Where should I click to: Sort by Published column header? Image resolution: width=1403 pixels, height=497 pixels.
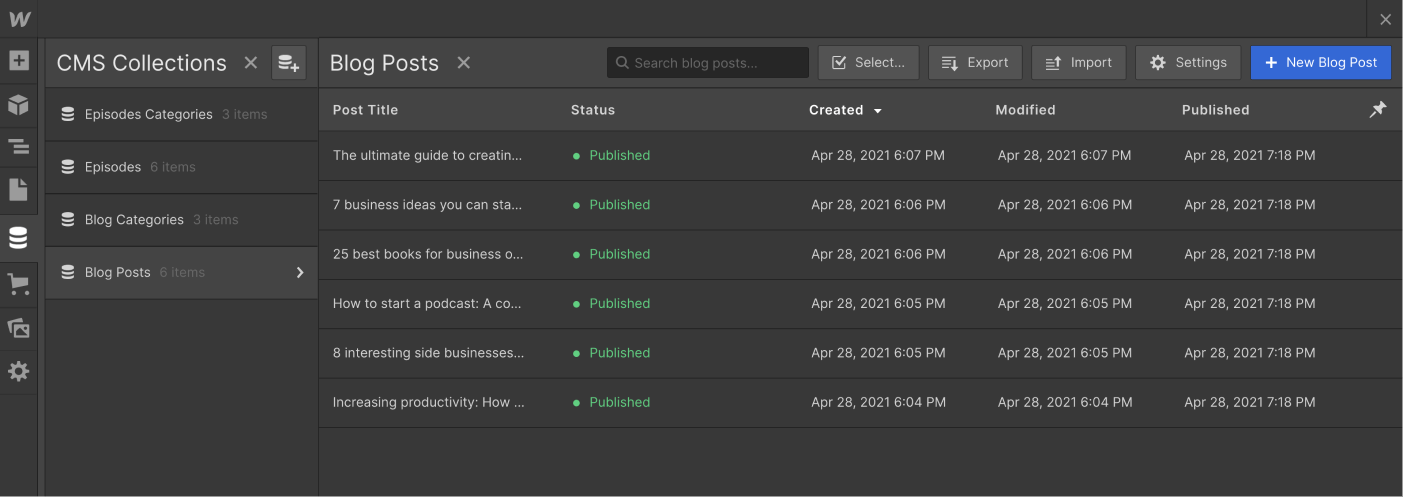tap(1215, 110)
